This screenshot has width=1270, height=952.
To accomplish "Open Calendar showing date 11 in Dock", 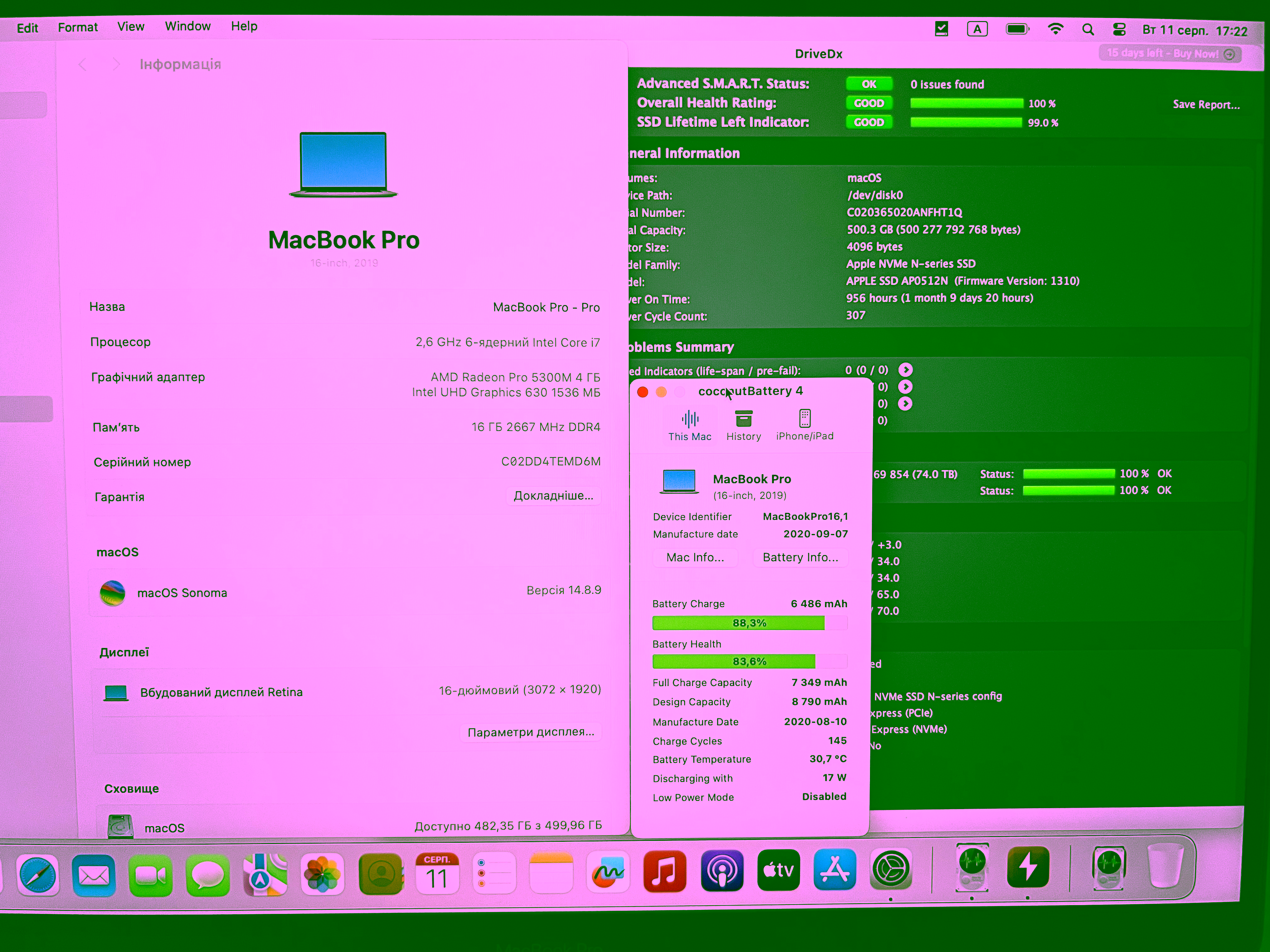I will click(437, 873).
